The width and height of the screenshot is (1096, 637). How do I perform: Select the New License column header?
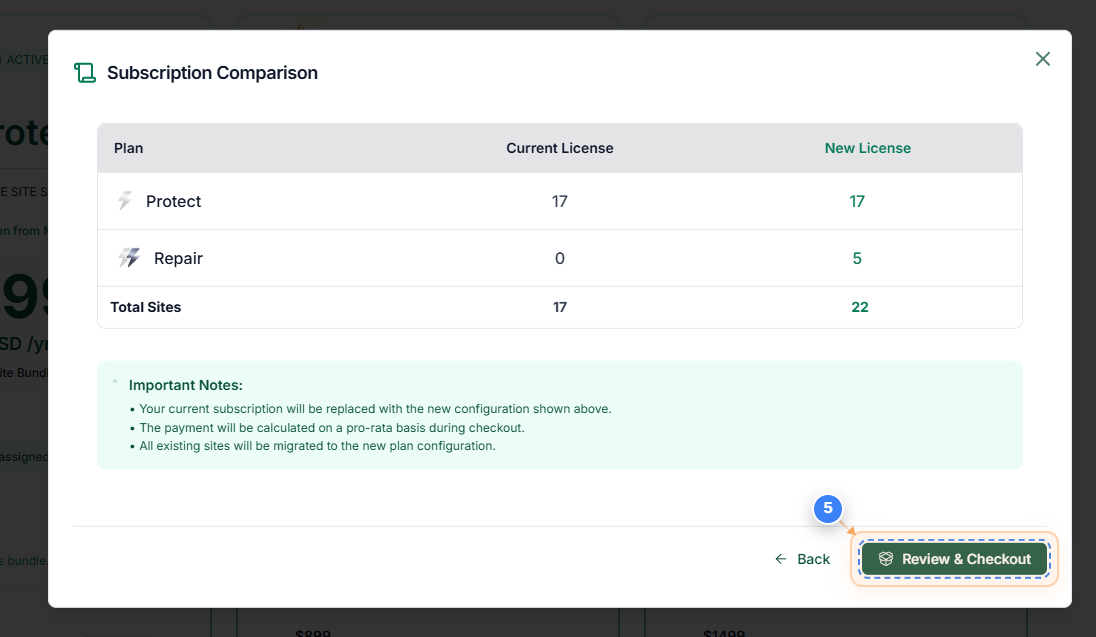click(x=867, y=147)
